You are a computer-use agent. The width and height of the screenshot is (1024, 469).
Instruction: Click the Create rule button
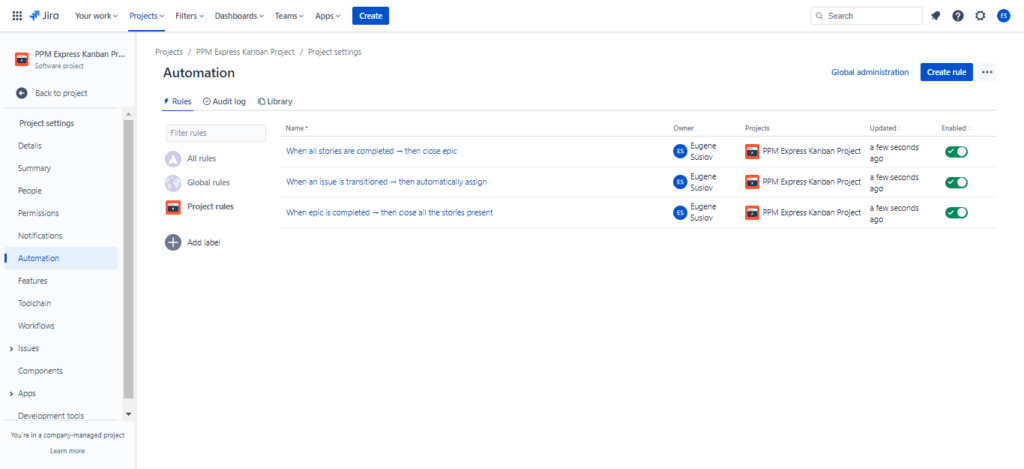point(946,72)
